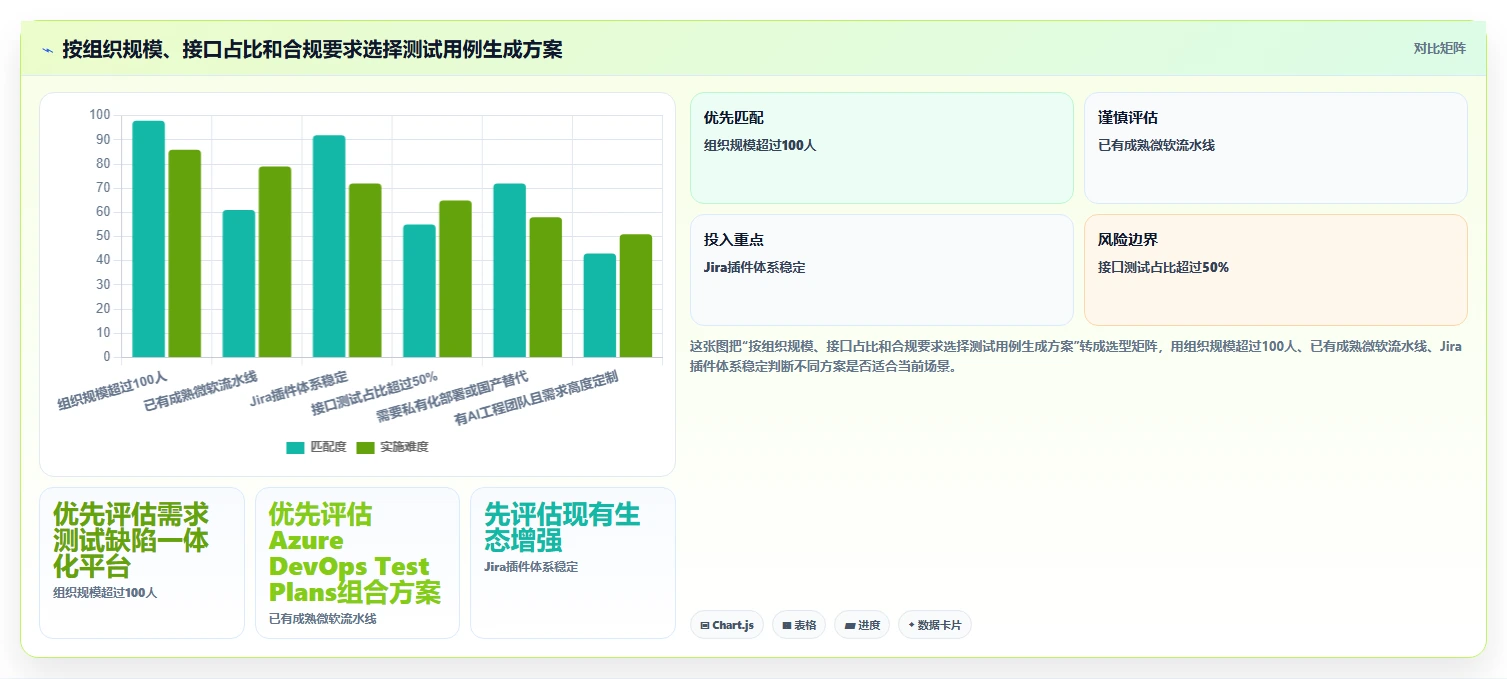
Task: Click axis label 有AI工程团队且需求高度定制
Action: [x=536, y=398]
